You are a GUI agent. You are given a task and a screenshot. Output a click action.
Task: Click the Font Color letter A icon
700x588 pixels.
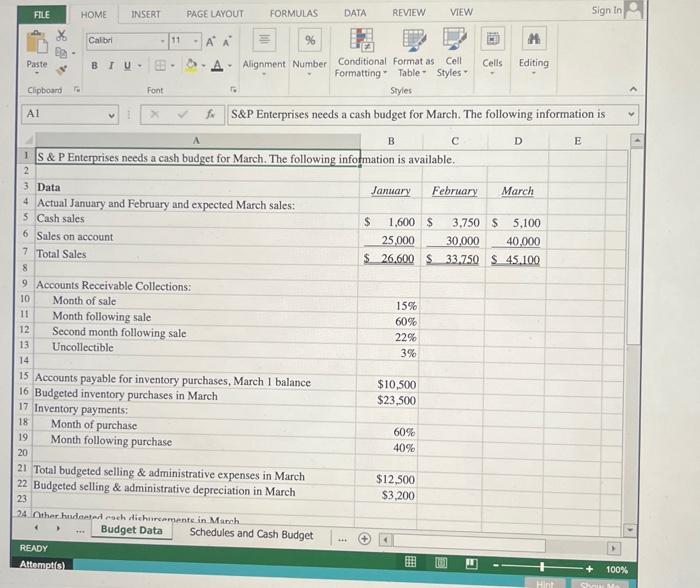click(x=217, y=66)
